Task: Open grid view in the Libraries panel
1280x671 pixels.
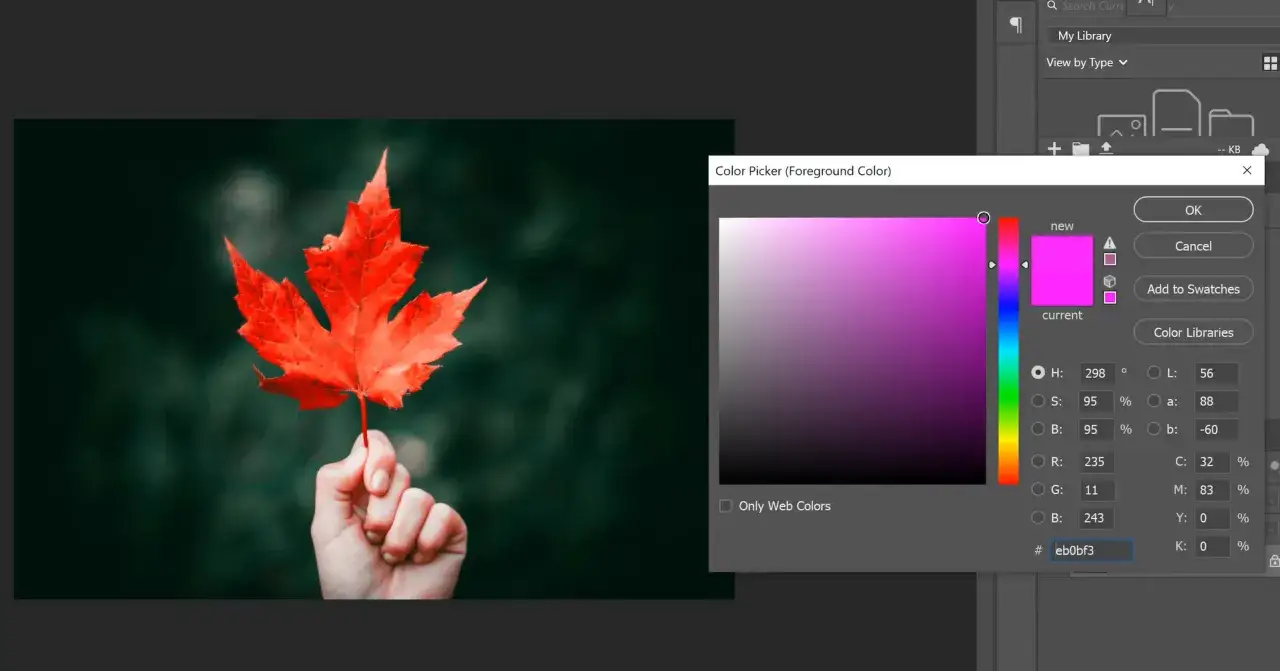Action: [1268, 62]
